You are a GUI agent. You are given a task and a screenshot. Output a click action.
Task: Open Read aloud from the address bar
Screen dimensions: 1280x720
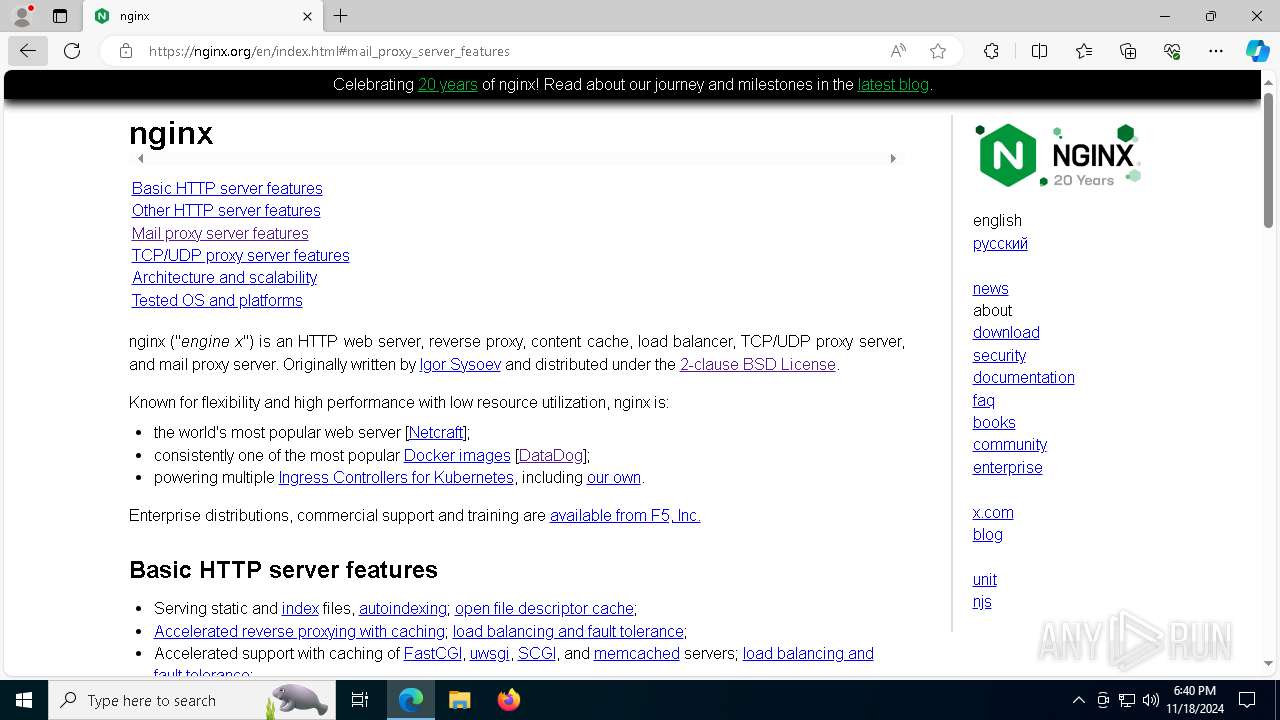[898, 51]
